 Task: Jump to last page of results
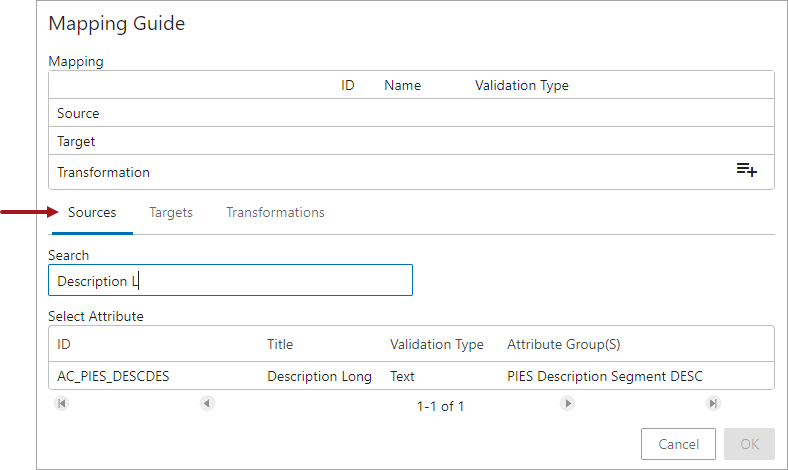pos(713,403)
